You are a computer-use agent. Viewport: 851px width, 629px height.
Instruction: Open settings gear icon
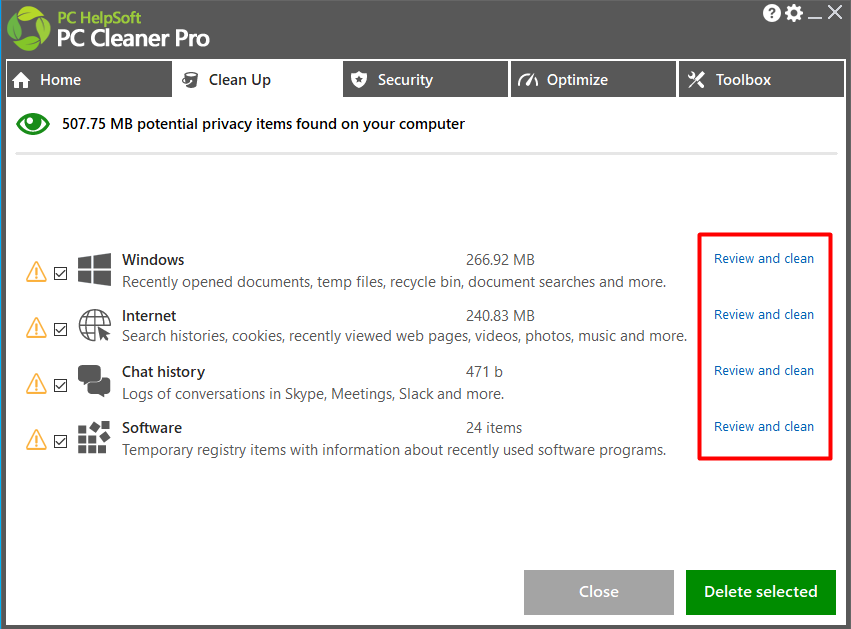click(x=794, y=13)
